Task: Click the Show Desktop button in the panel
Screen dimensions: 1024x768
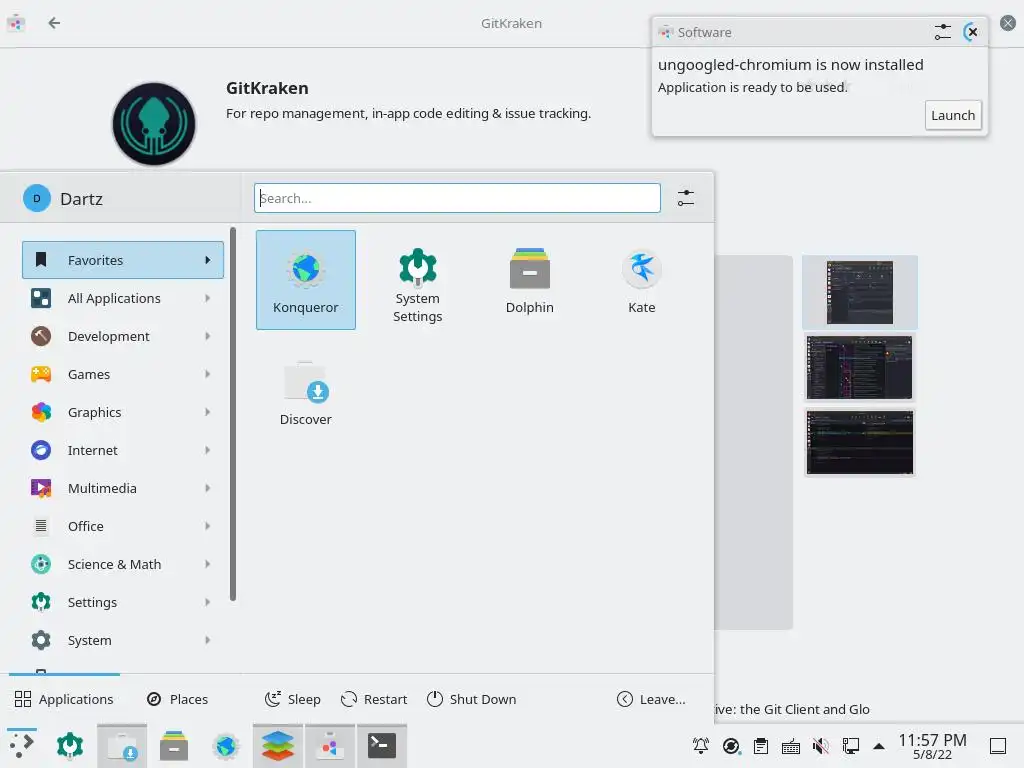Action: (x=998, y=745)
